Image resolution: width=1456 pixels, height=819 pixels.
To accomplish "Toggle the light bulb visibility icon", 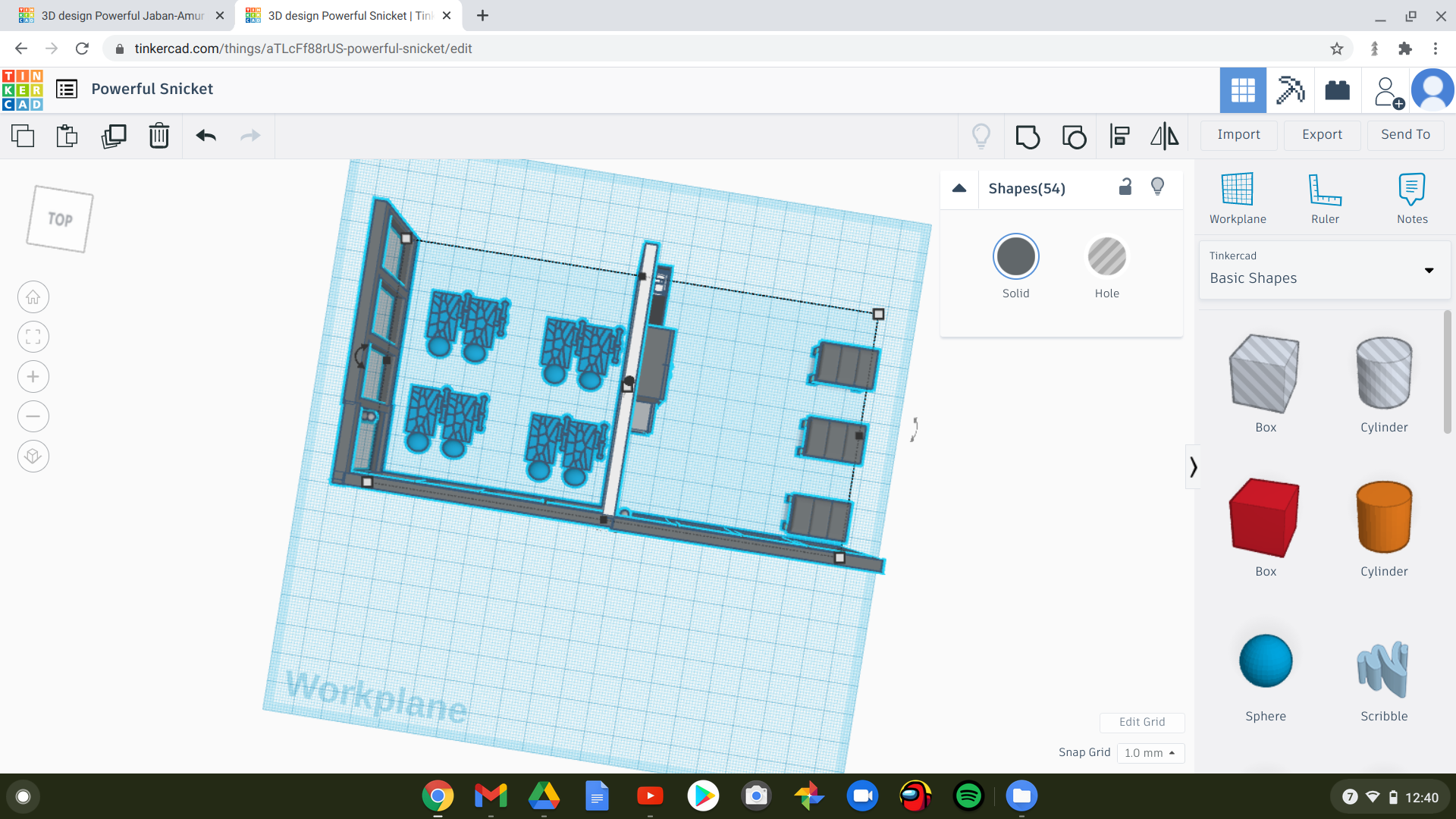I will tap(1158, 188).
